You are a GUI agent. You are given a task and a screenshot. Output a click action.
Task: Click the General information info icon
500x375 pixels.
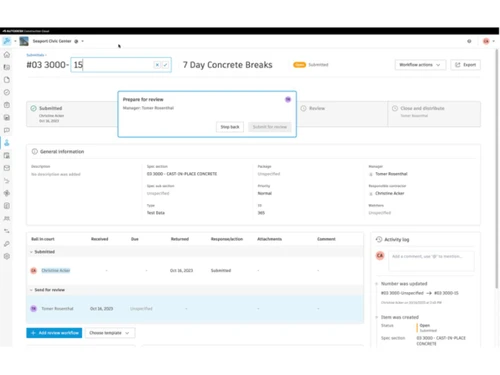[x=35, y=152]
